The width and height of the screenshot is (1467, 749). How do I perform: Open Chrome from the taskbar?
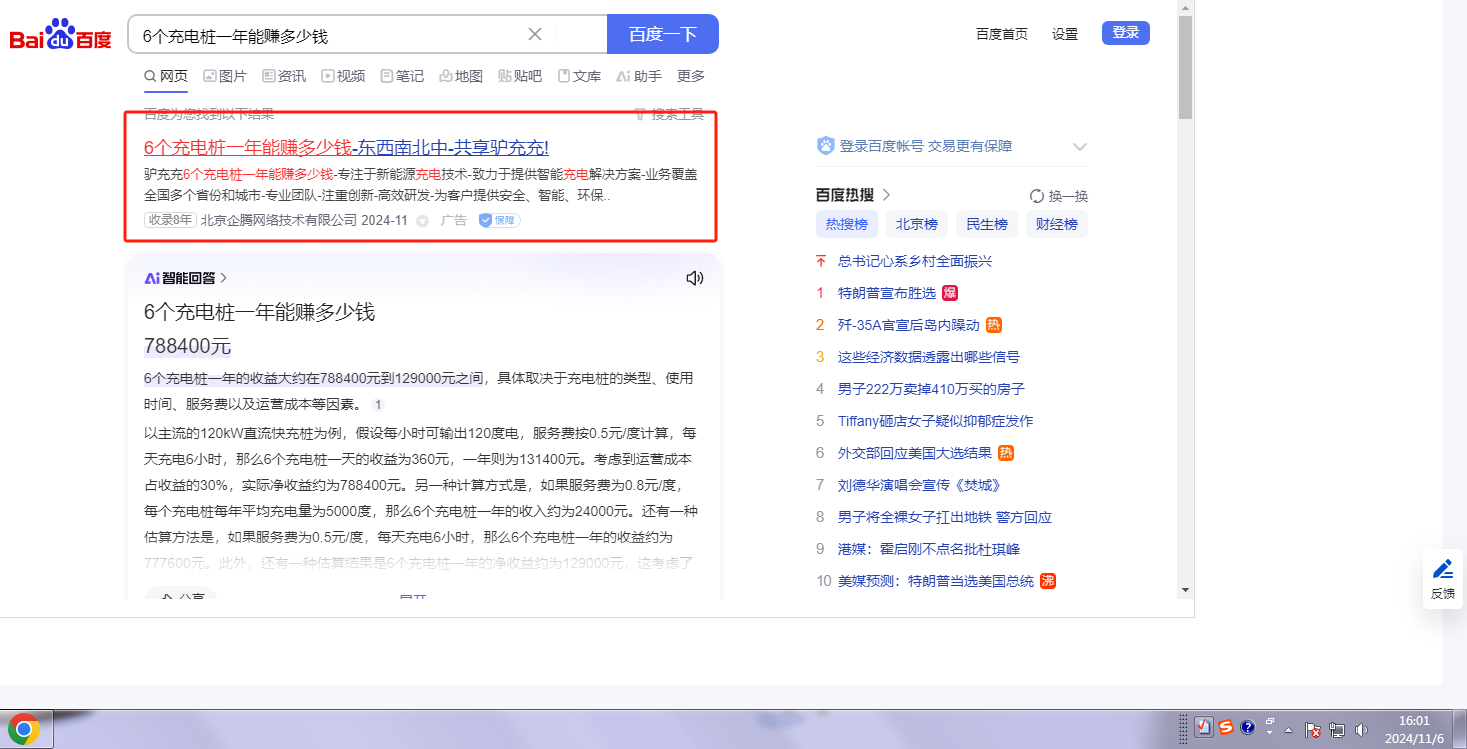coord(25,729)
